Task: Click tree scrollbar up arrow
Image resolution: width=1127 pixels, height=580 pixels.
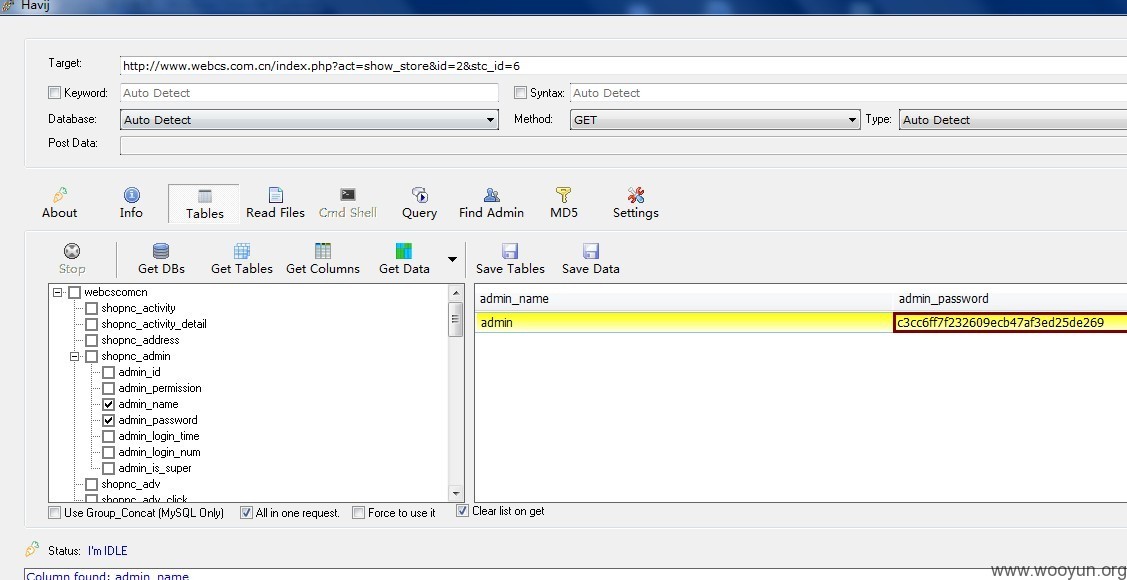Action: 456,293
